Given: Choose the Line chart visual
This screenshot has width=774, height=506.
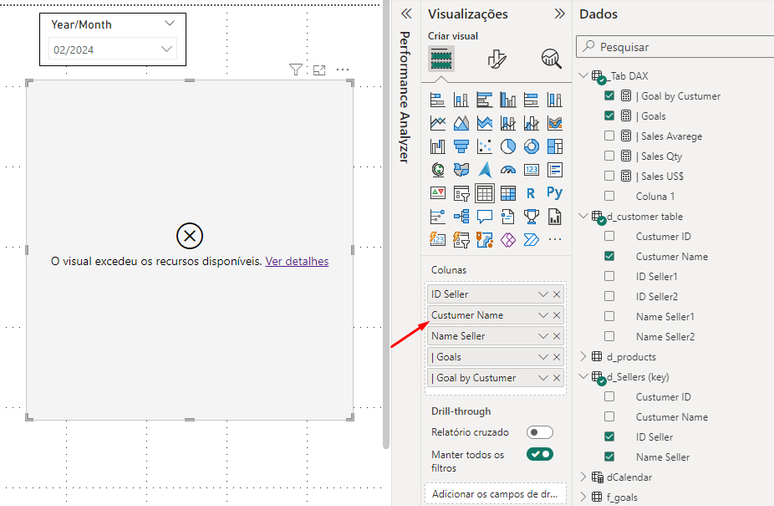Looking at the screenshot, I should pyautogui.click(x=437, y=123).
